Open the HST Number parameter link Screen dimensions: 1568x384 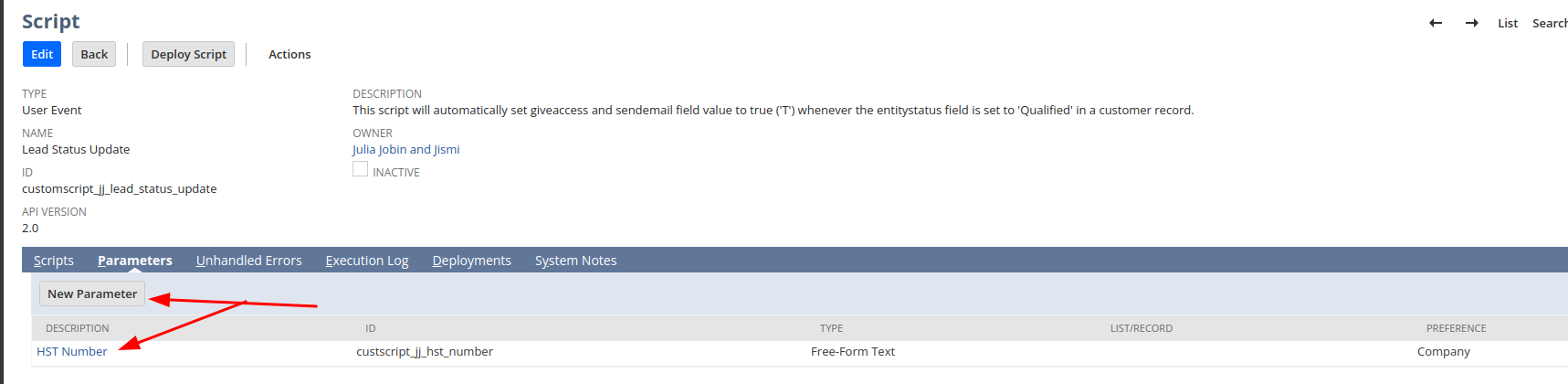pos(72,352)
